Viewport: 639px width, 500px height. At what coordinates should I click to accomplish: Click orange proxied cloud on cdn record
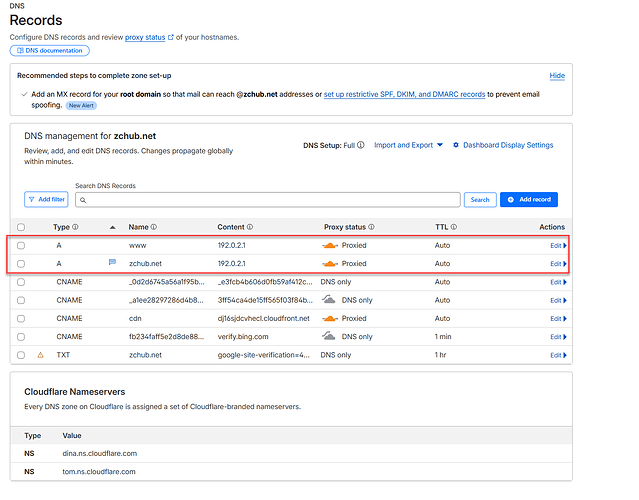tap(330, 319)
